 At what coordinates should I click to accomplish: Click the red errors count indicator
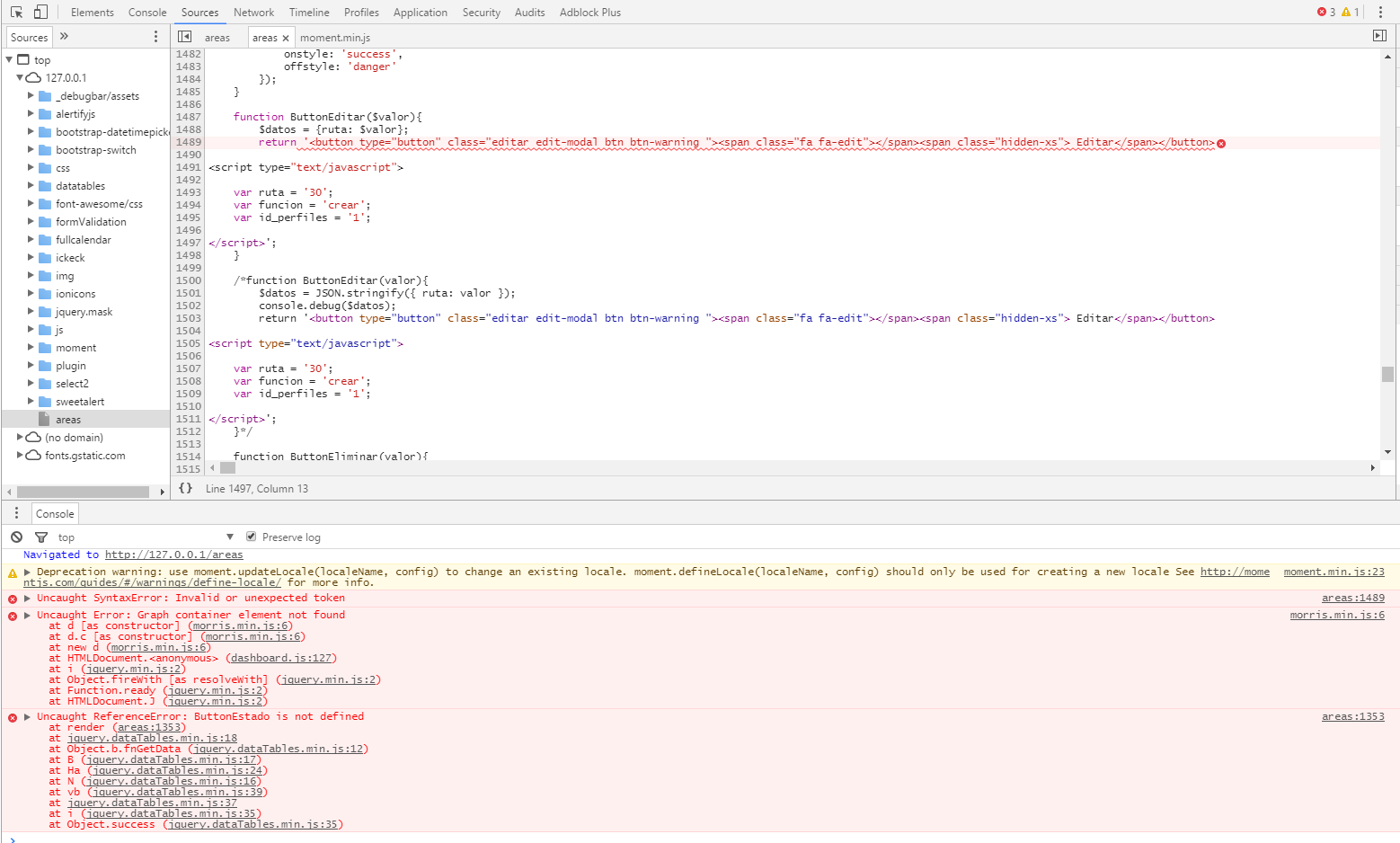click(x=1326, y=13)
